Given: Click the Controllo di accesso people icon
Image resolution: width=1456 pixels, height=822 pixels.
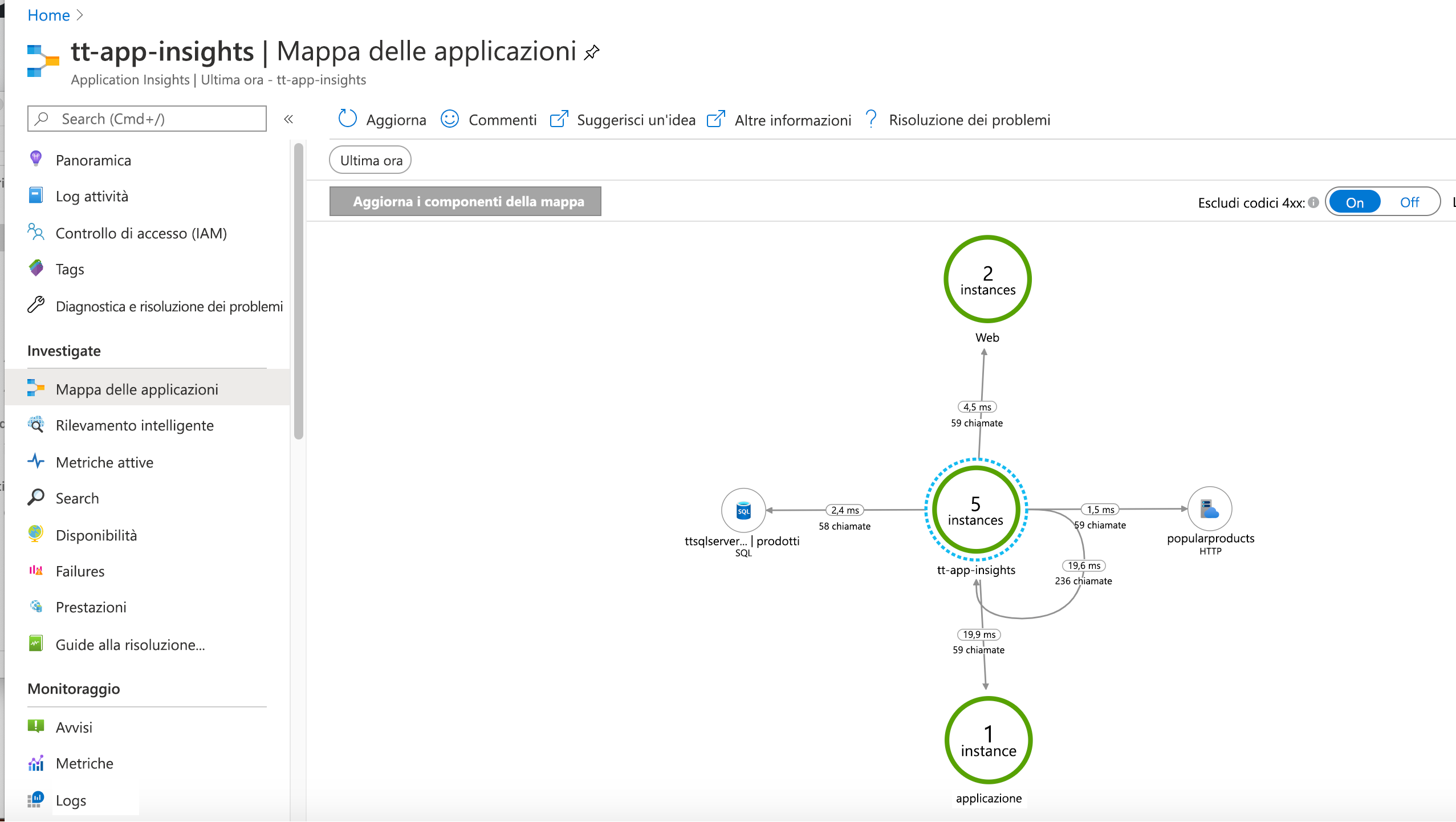Looking at the screenshot, I should point(35,231).
